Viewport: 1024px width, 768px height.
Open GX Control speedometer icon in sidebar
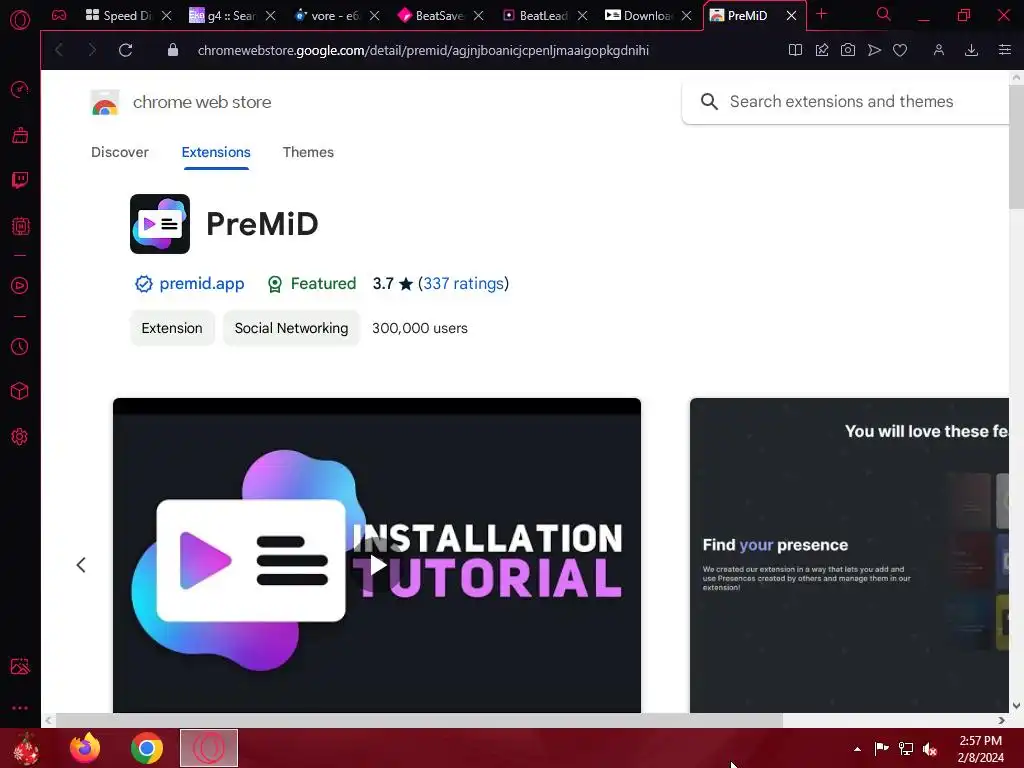pyautogui.click(x=20, y=89)
